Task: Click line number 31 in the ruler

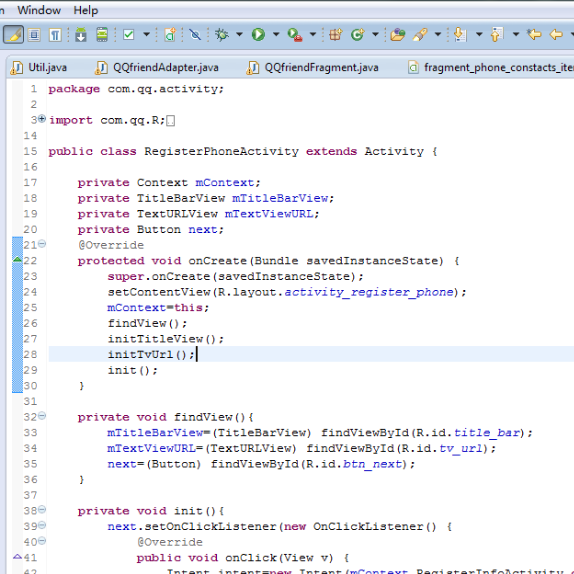Action: click(30, 401)
